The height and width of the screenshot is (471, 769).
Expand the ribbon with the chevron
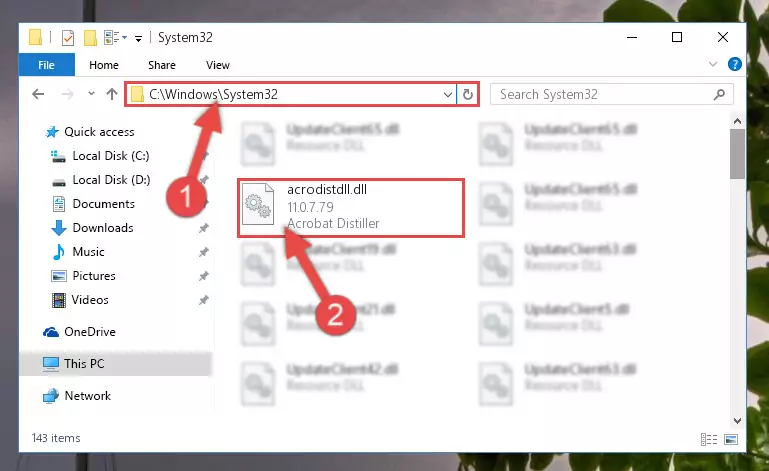pos(713,64)
